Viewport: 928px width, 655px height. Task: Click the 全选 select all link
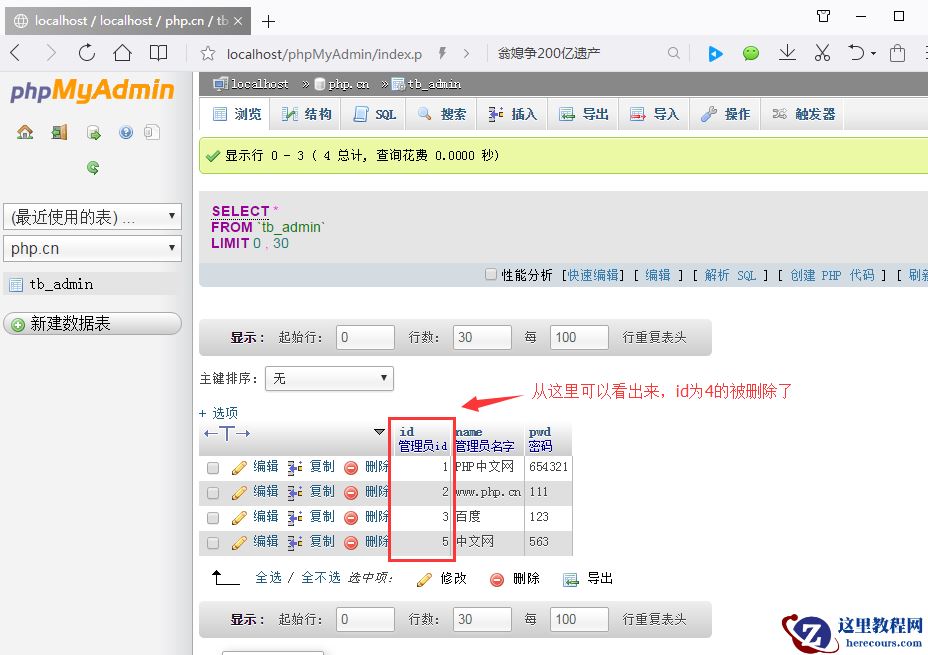[x=268, y=578]
